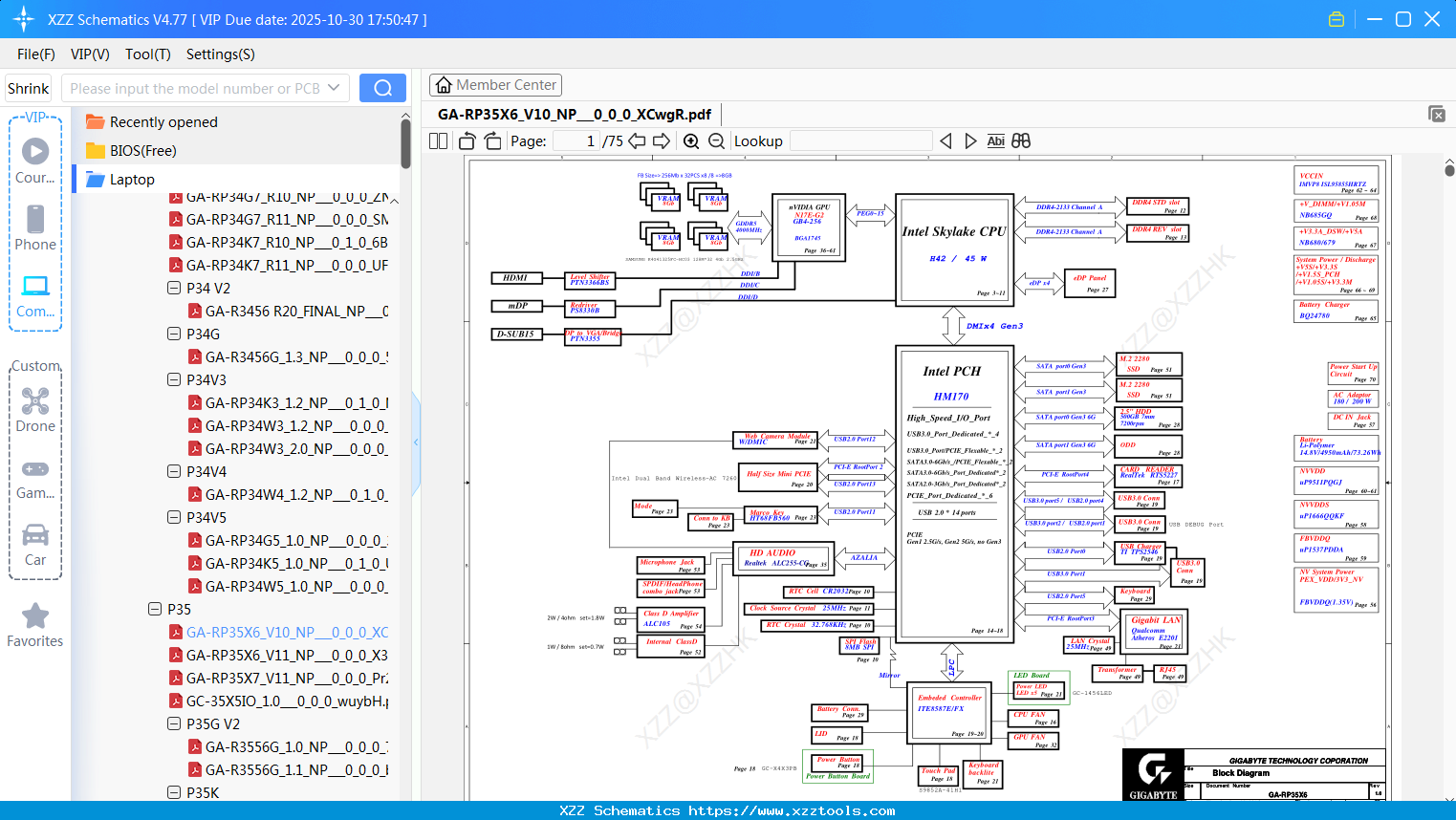
Task: Collapse the P35G V2 tree node
Action: click(174, 723)
